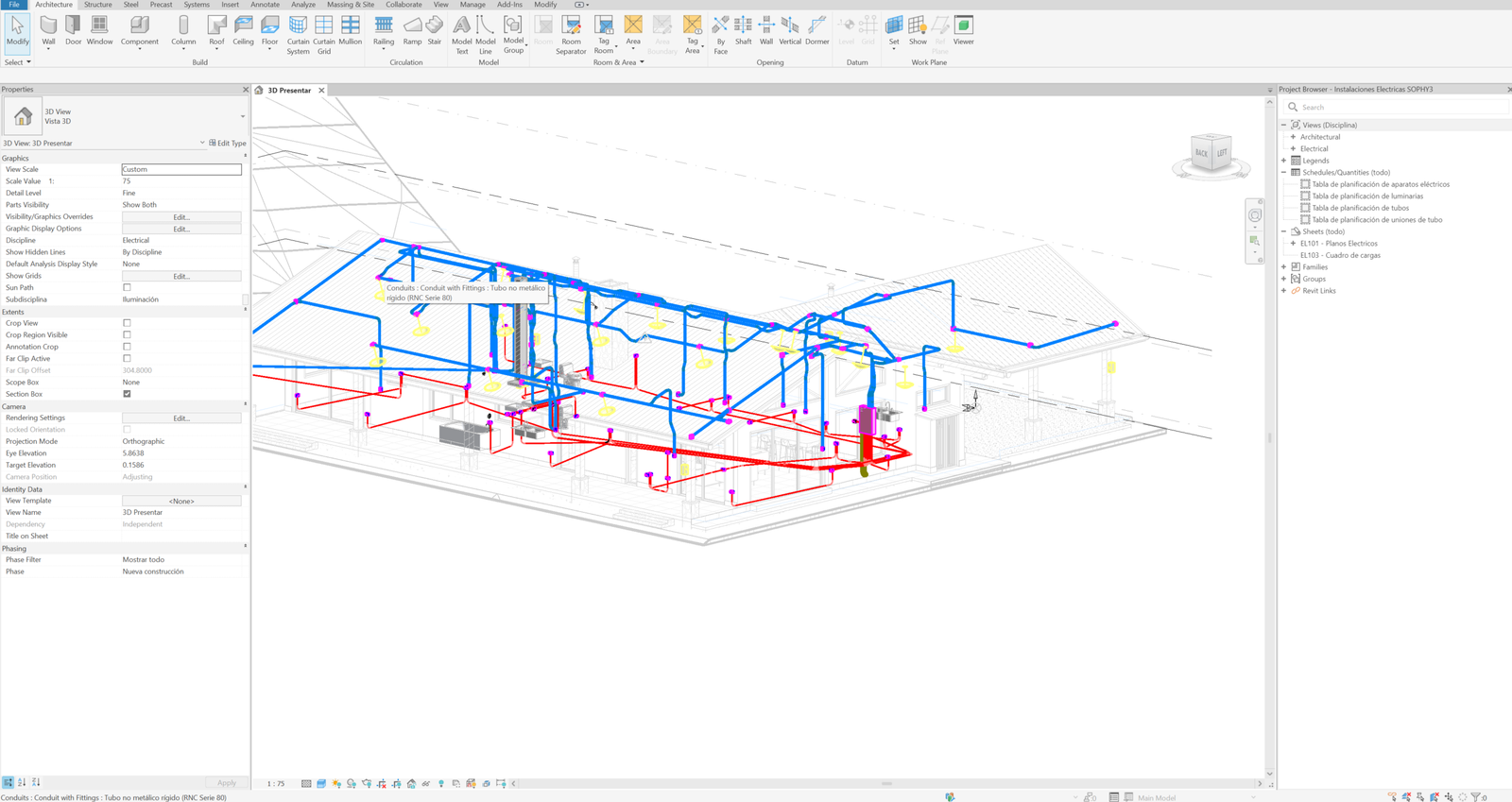The width and height of the screenshot is (1512, 802).
Task: Expand the Electrical views node
Action: click(1293, 148)
